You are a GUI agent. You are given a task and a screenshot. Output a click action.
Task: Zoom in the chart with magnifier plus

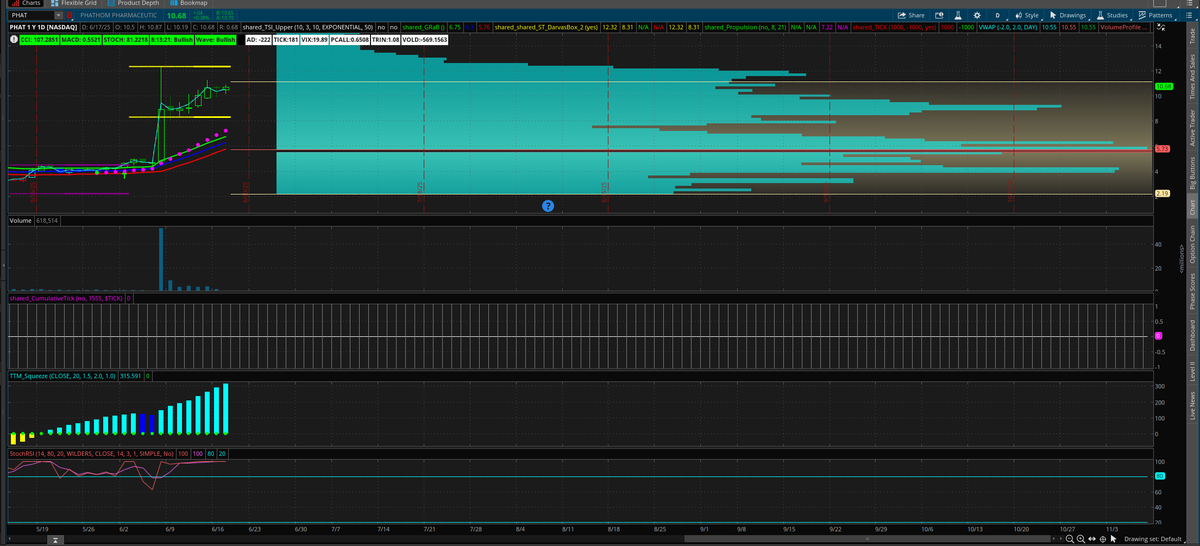[x=1081, y=539]
